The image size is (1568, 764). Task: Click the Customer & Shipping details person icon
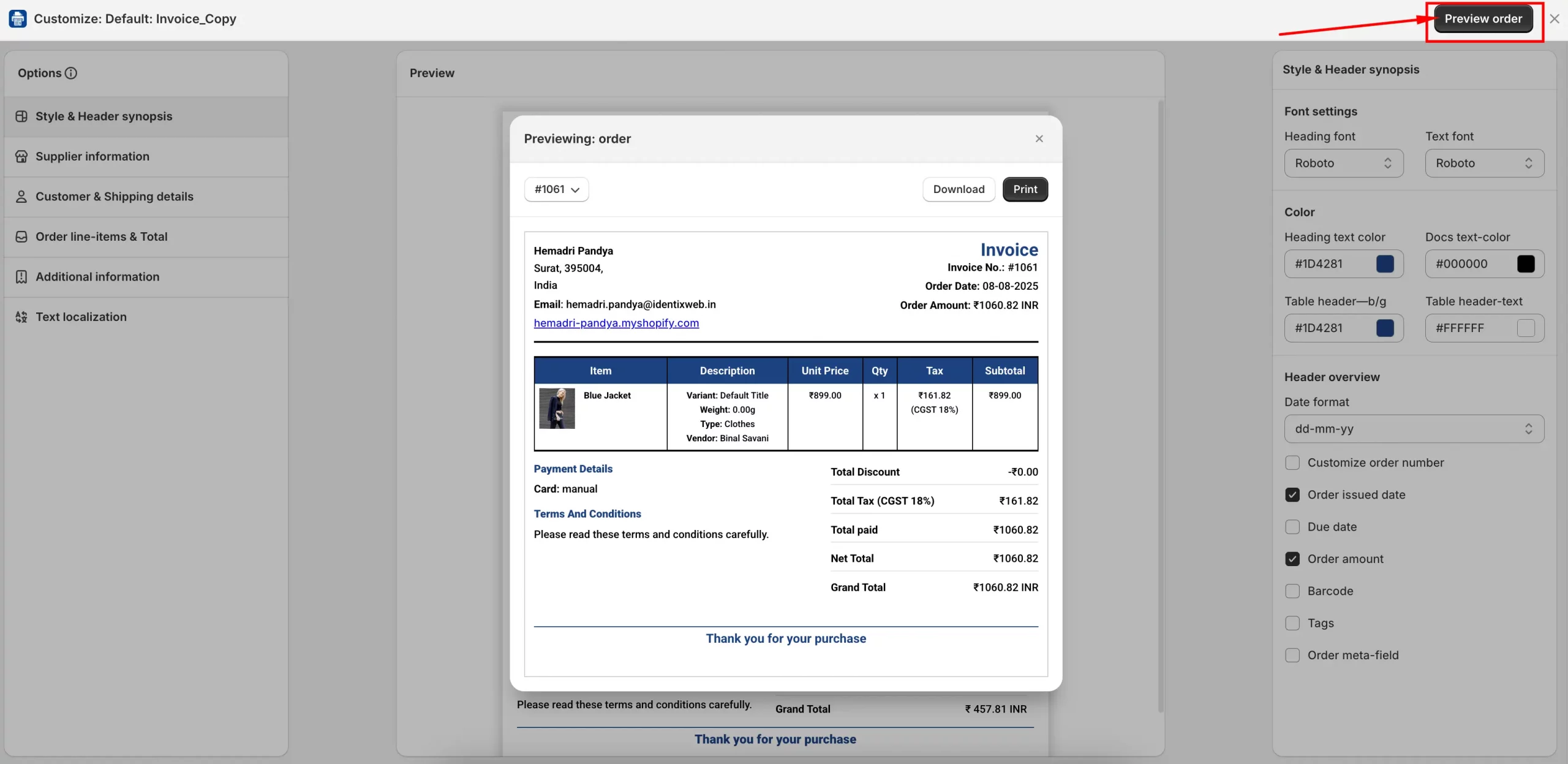tap(21, 197)
